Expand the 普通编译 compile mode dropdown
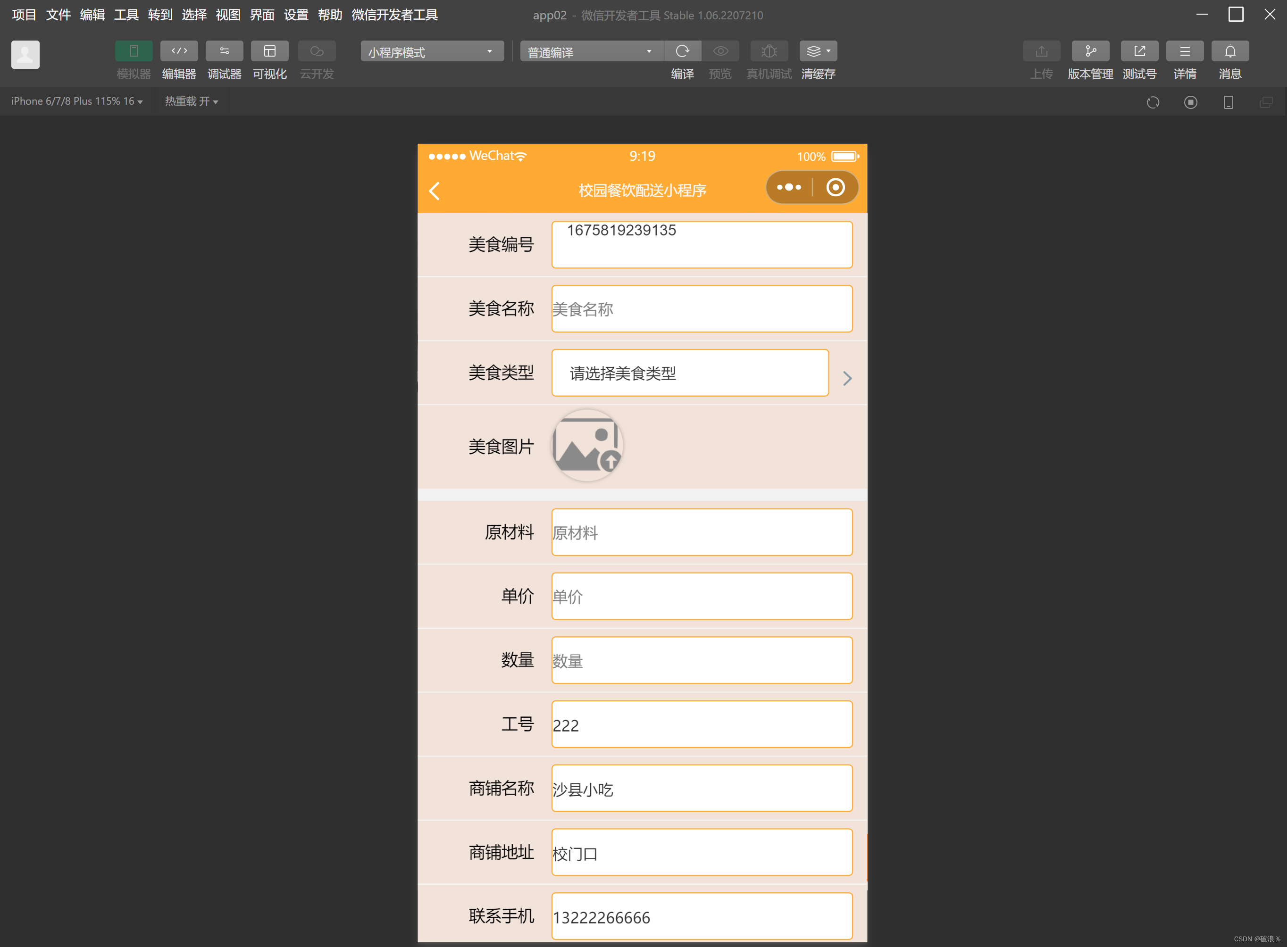Viewport: 1288px width, 947px height. [591, 51]
